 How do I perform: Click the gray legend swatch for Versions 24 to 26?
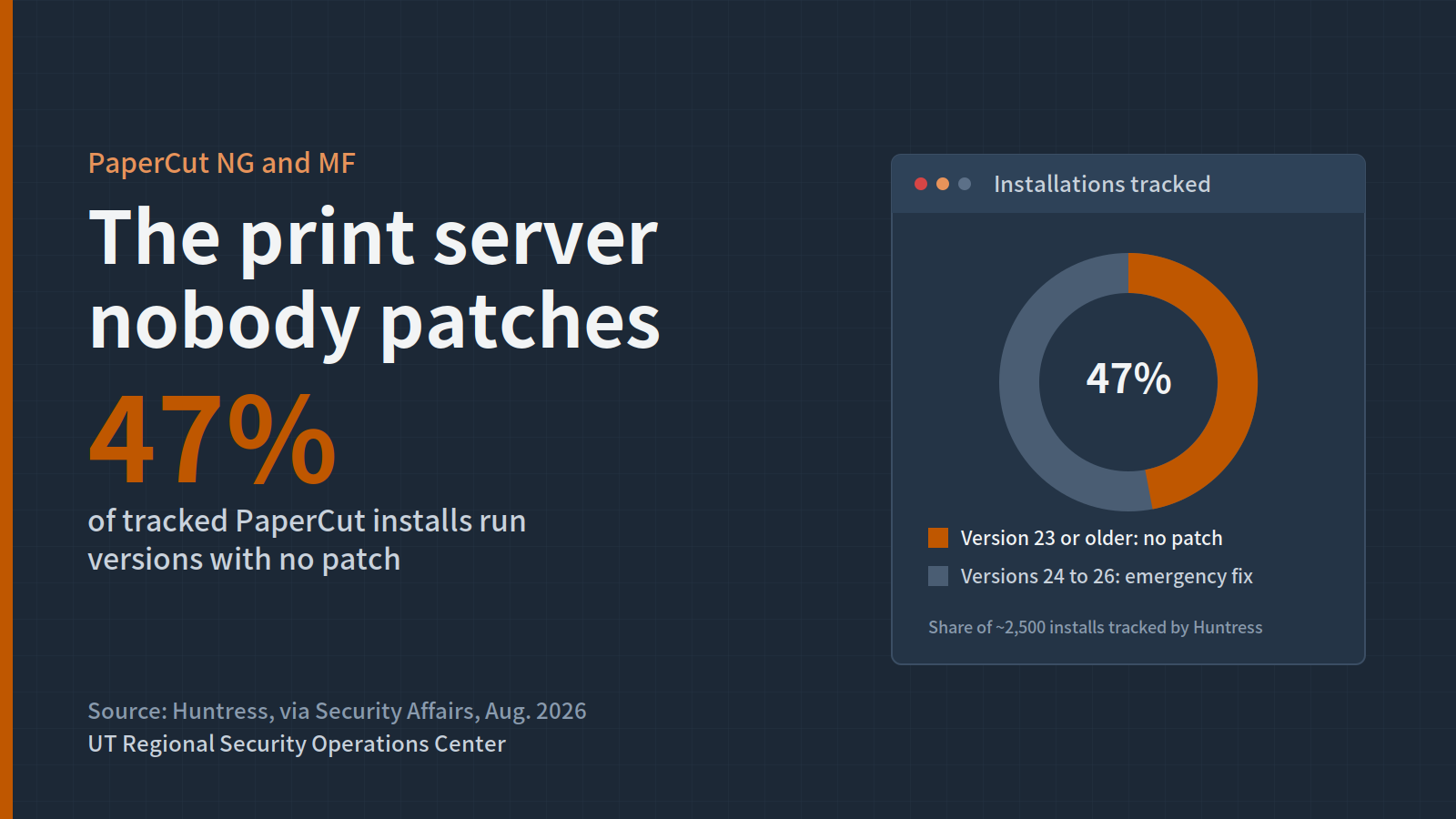(938, 576)
